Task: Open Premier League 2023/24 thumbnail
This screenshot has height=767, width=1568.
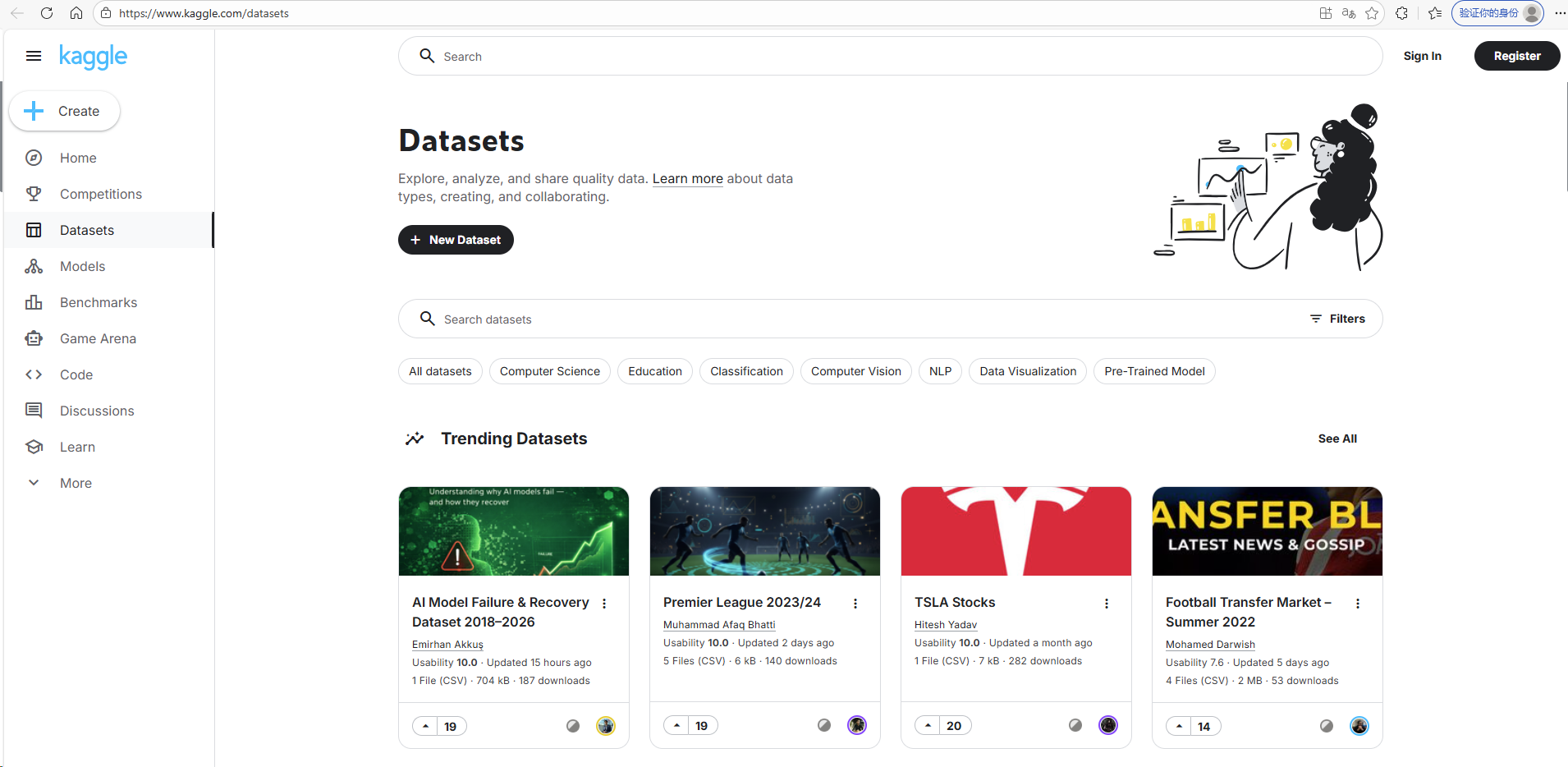Action: [765, 531]
